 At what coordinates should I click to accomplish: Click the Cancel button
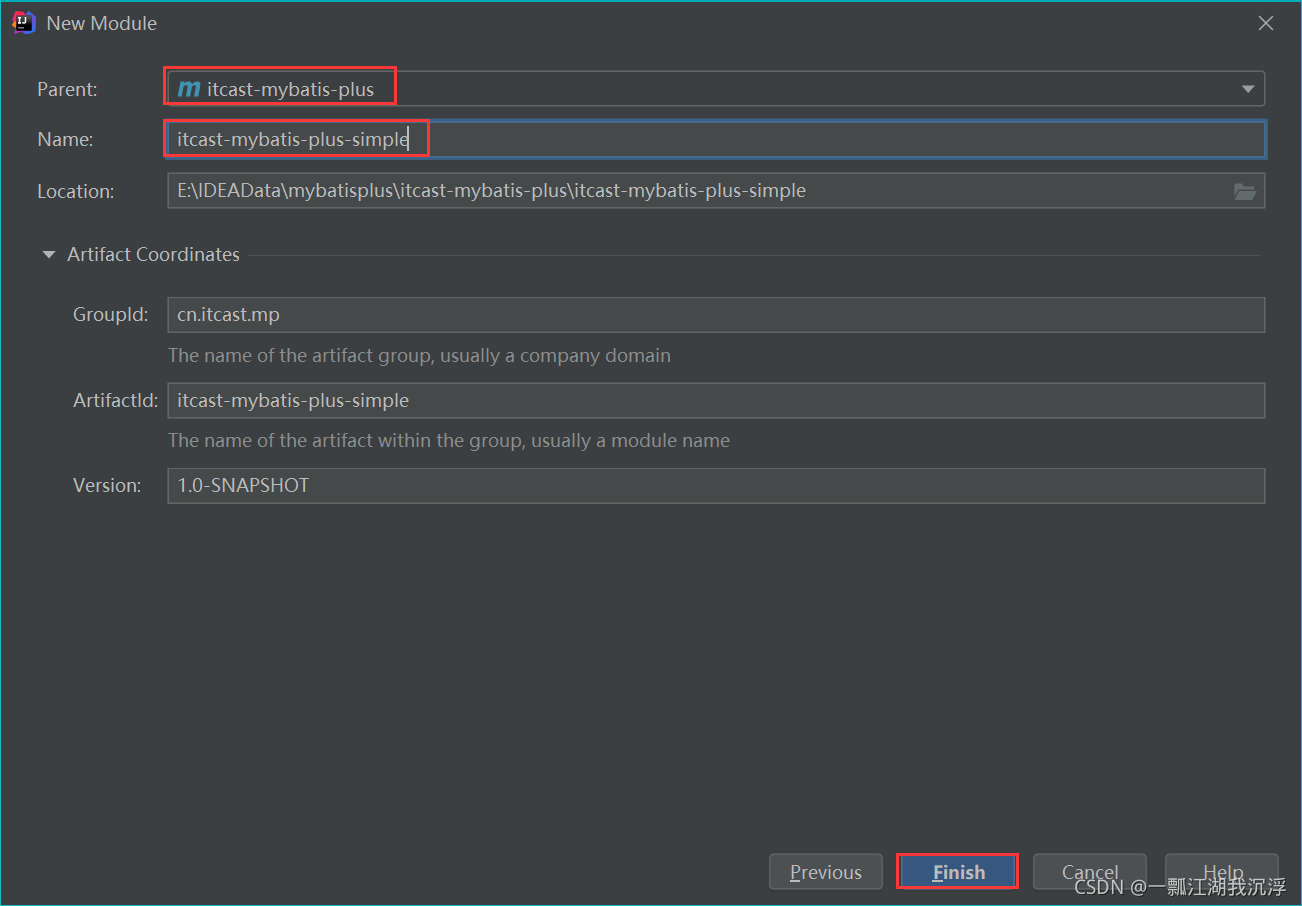point(1090,872)
